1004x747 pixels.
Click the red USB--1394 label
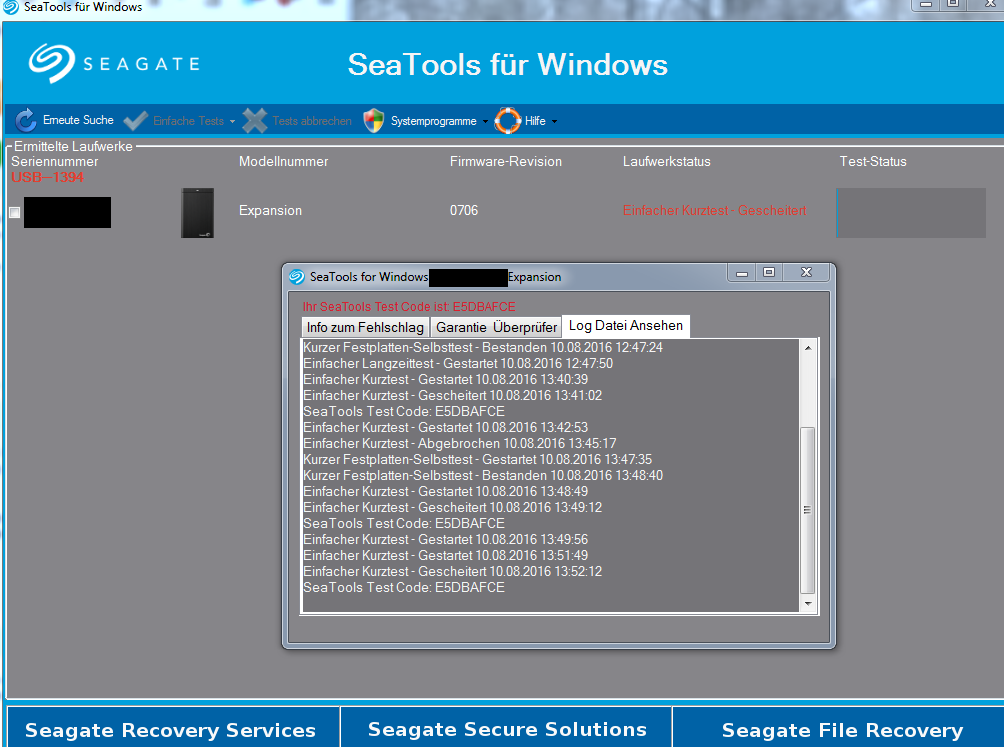[47, 177]
